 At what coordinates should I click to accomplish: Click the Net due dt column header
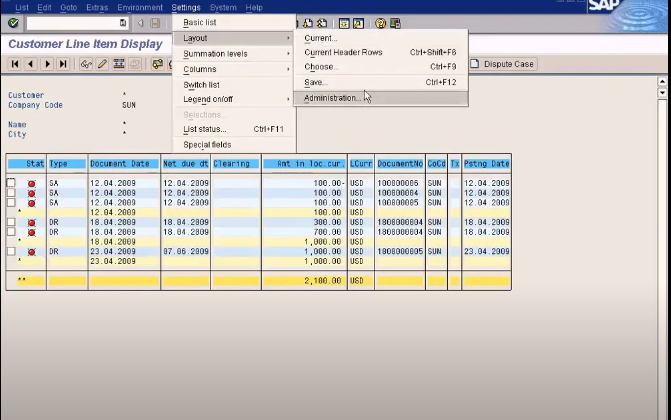[x=186, y=164]
